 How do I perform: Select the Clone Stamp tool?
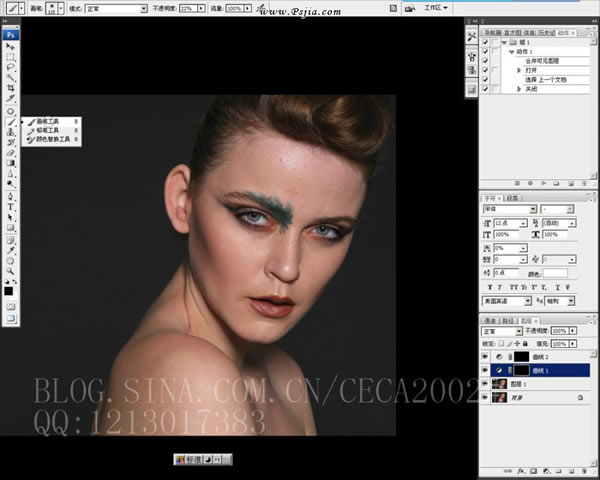tap(10, 132)
